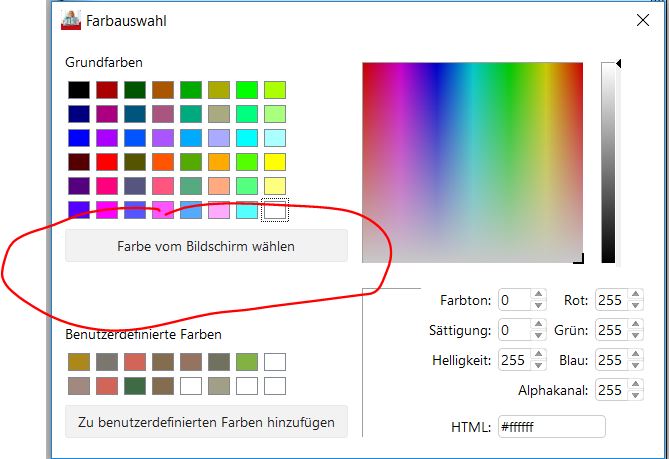Click the Blau value field
This screenshot has width=669, height=459.
tap(612, 360)
